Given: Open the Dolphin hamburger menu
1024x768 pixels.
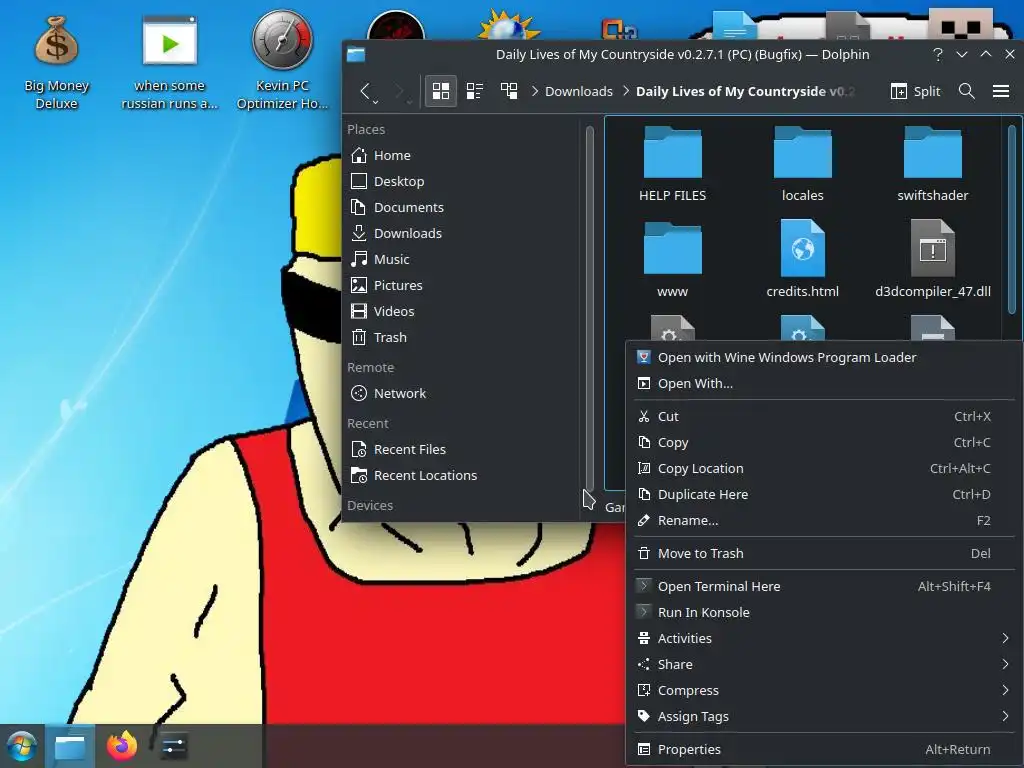Looking at the screenshot, I should coord(1001,91).
